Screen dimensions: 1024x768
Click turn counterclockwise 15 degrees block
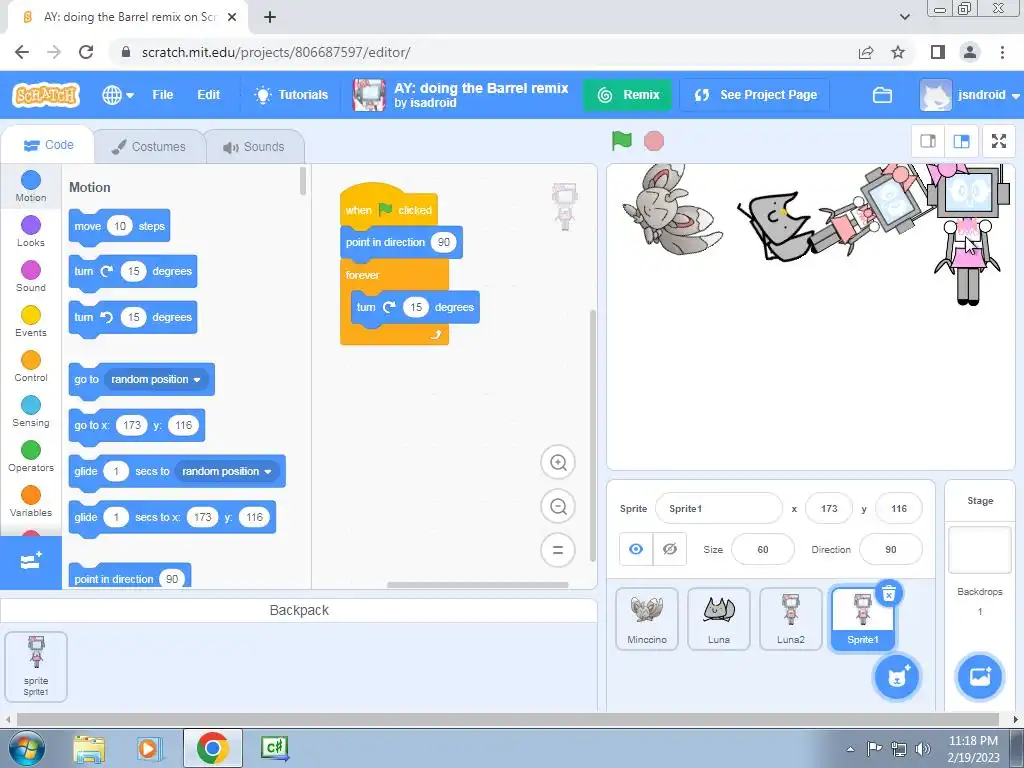click(x=133, y=317)
